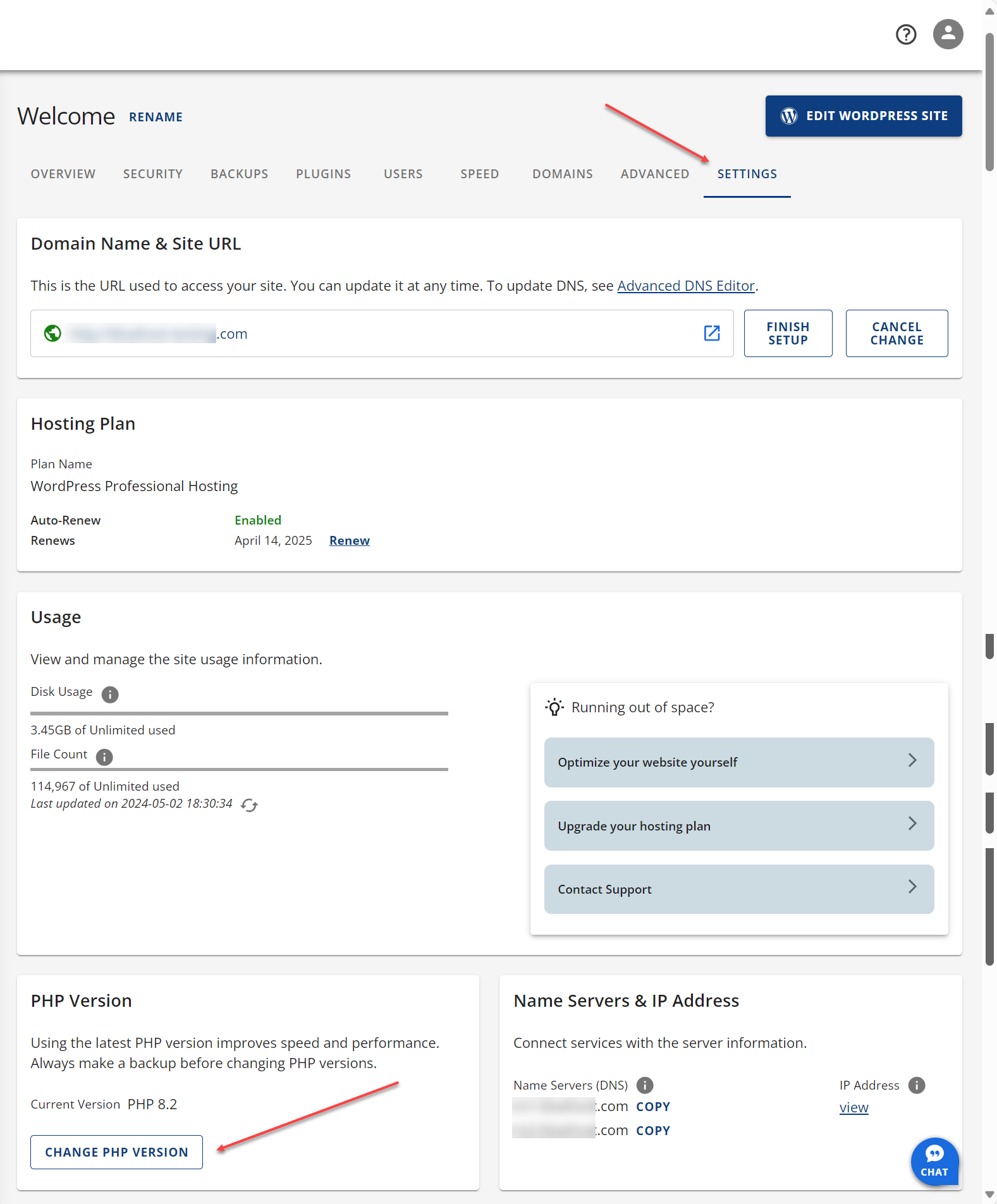This screenshot has width=997, height=1204.
Task: Show IP Address info icon
Action: click(x=917, y=1085)
